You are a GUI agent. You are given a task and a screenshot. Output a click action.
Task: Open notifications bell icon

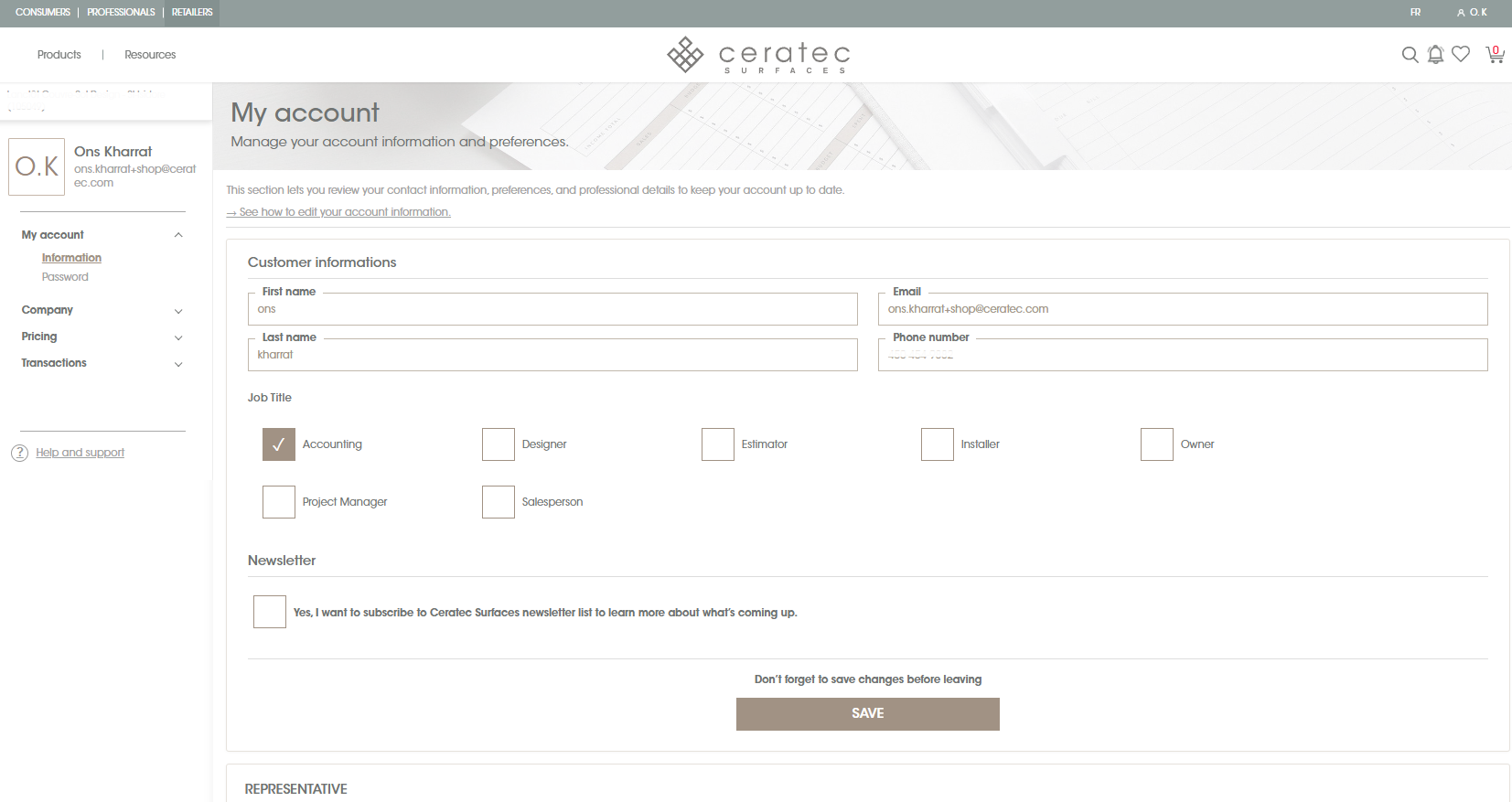pyautogui.click(x=1435, y=55)
